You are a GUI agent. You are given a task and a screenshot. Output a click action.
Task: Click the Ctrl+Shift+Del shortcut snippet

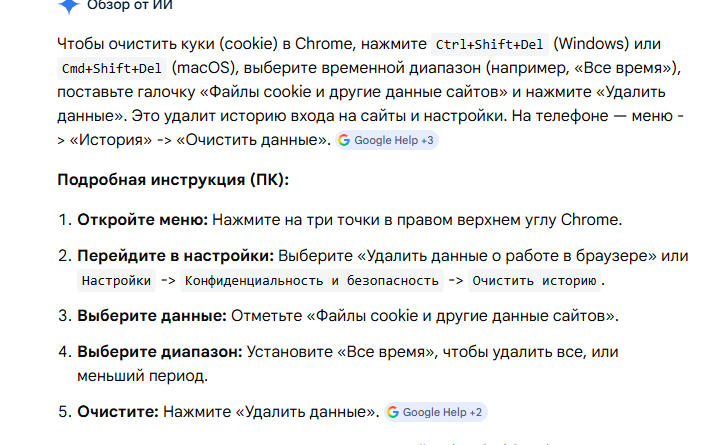pos(490,44)
